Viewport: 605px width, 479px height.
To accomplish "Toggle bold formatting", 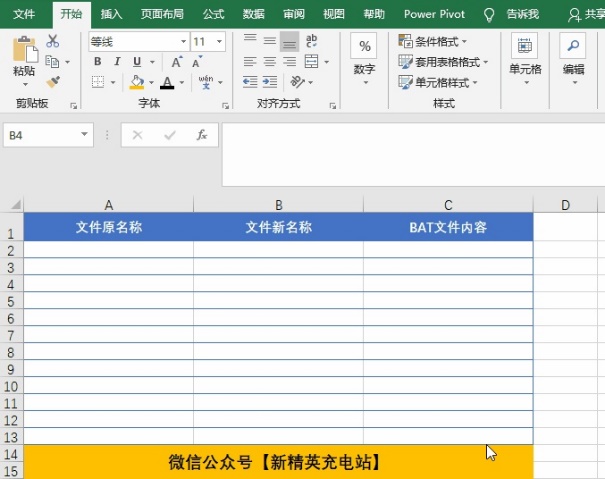I will point(98,62).
